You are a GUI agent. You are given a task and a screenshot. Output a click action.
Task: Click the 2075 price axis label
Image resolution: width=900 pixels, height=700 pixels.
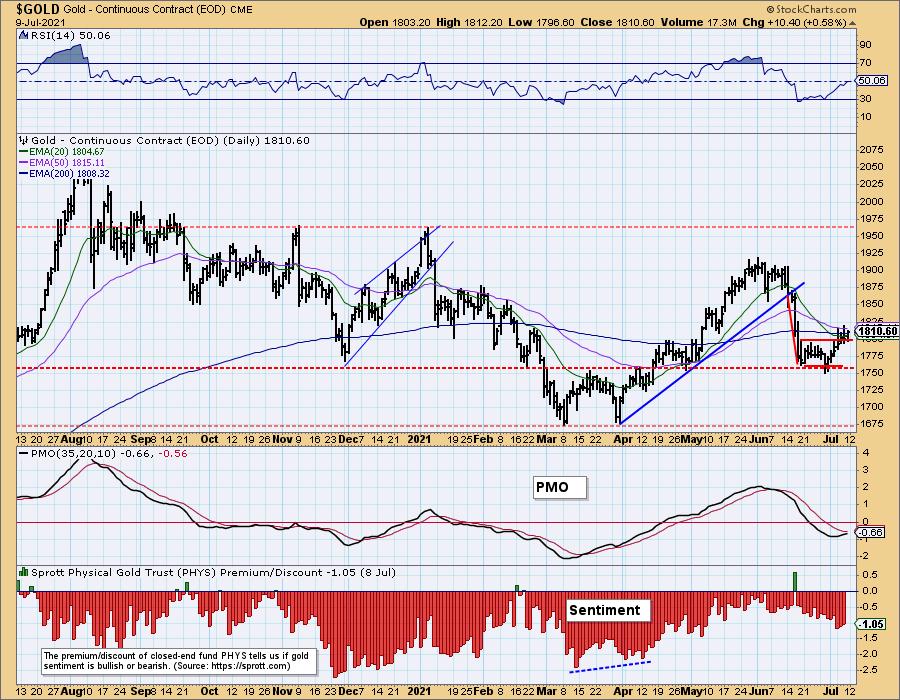(x=872, y=150)
